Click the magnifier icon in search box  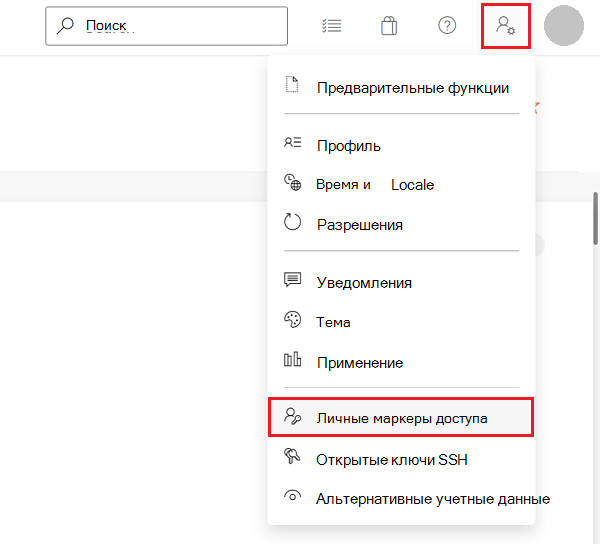[x=65, y=26]
